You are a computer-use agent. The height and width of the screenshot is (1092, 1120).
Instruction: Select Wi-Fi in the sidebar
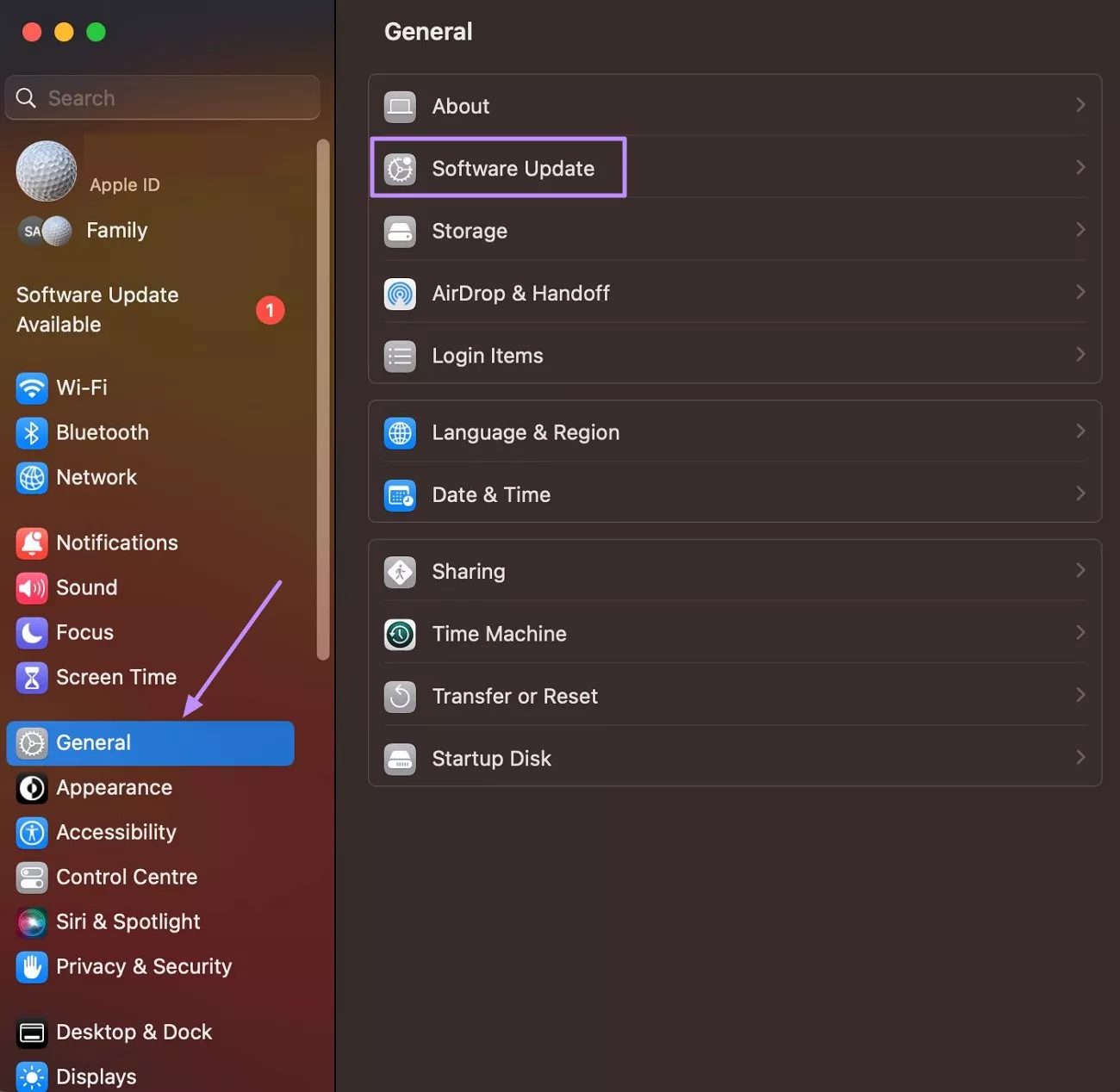click(150, 388)
